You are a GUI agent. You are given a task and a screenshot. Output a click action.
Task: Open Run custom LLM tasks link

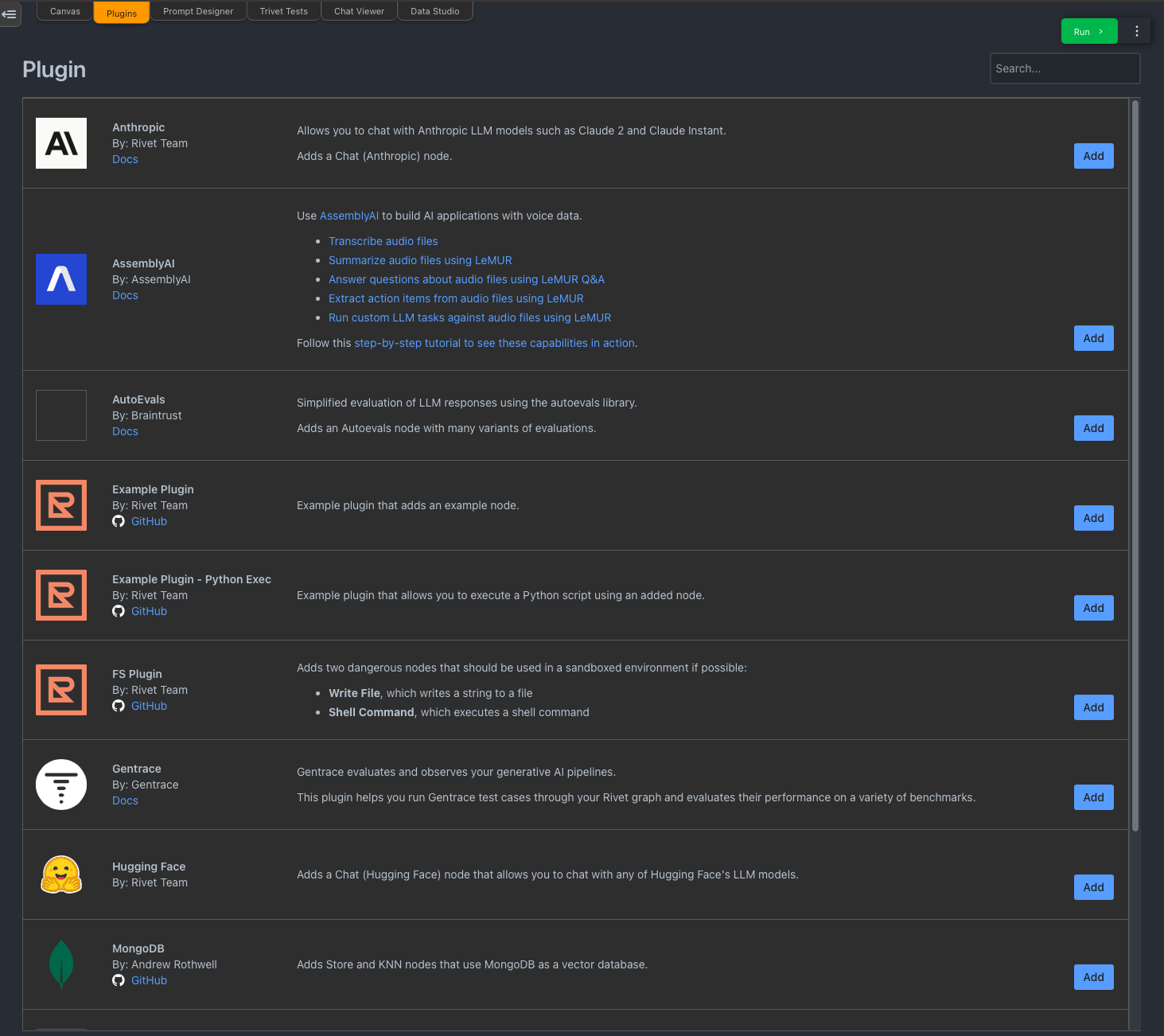point(470,317)
